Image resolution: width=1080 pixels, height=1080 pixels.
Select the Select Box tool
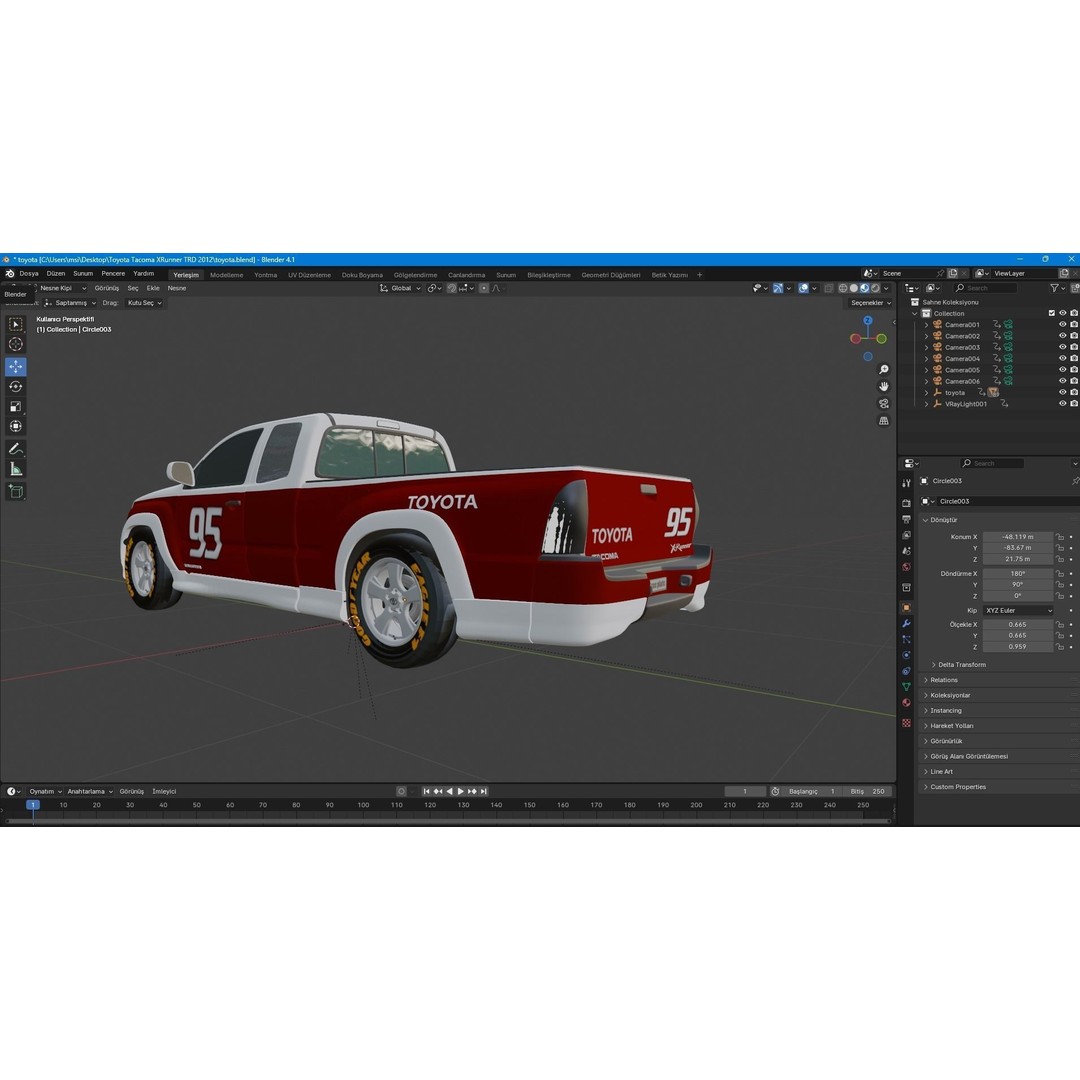tap(16, 324)
